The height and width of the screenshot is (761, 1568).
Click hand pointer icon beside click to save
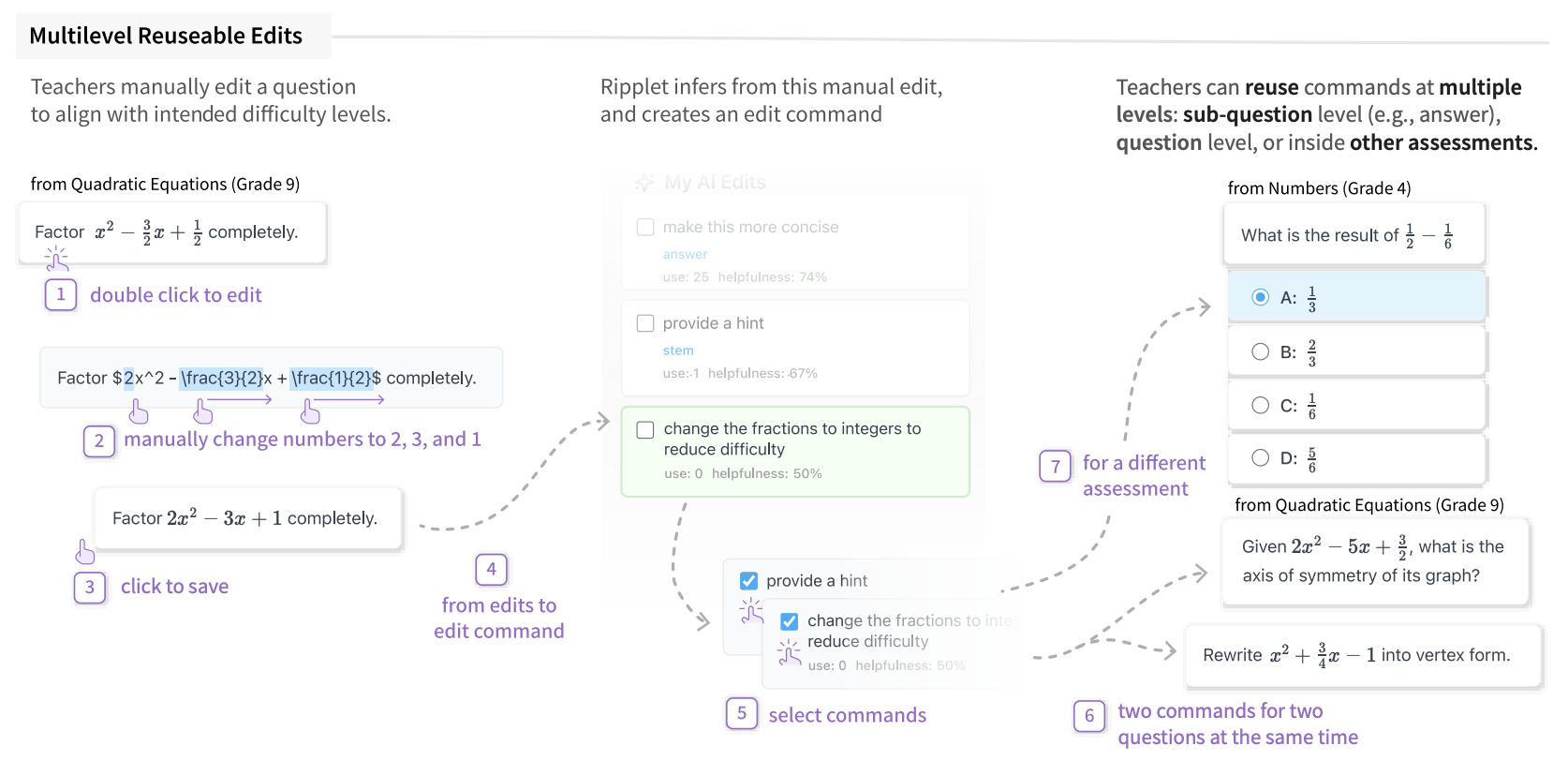(85, 551)
